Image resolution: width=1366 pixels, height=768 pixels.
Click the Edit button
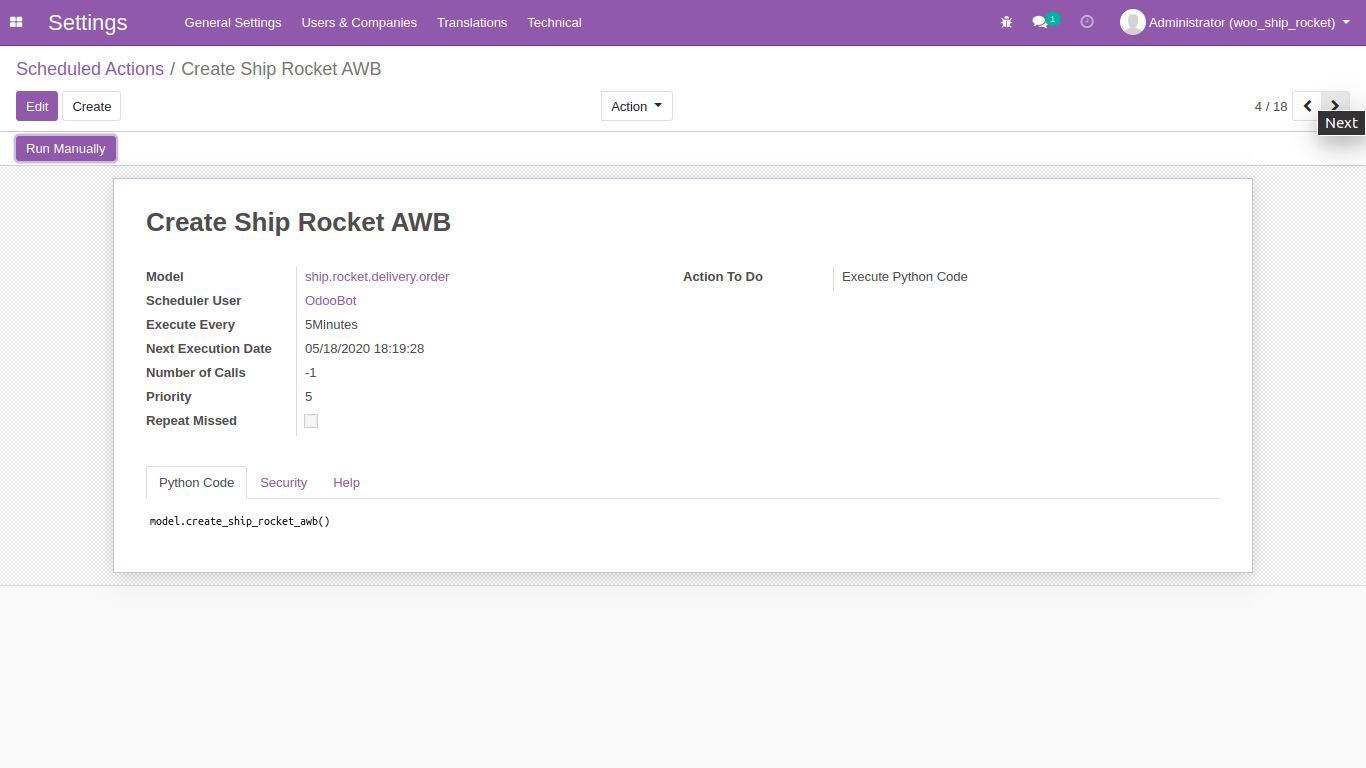pos(37,106)
